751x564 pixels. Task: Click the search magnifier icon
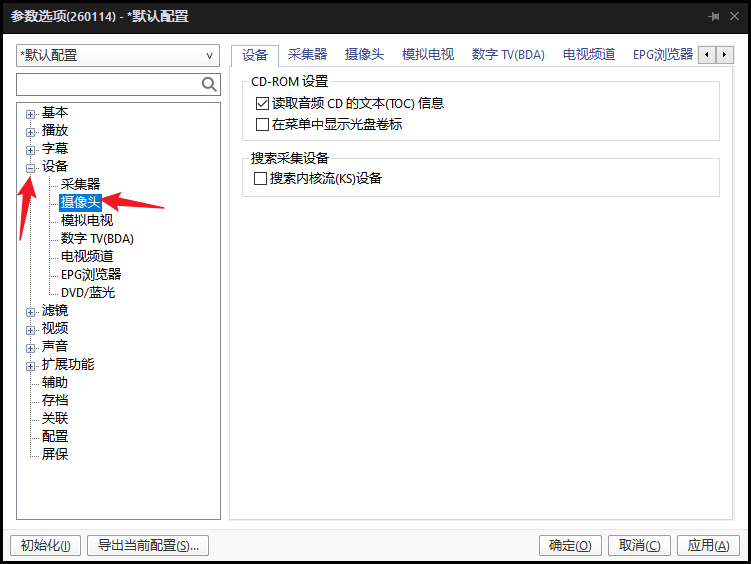(209, 85)
